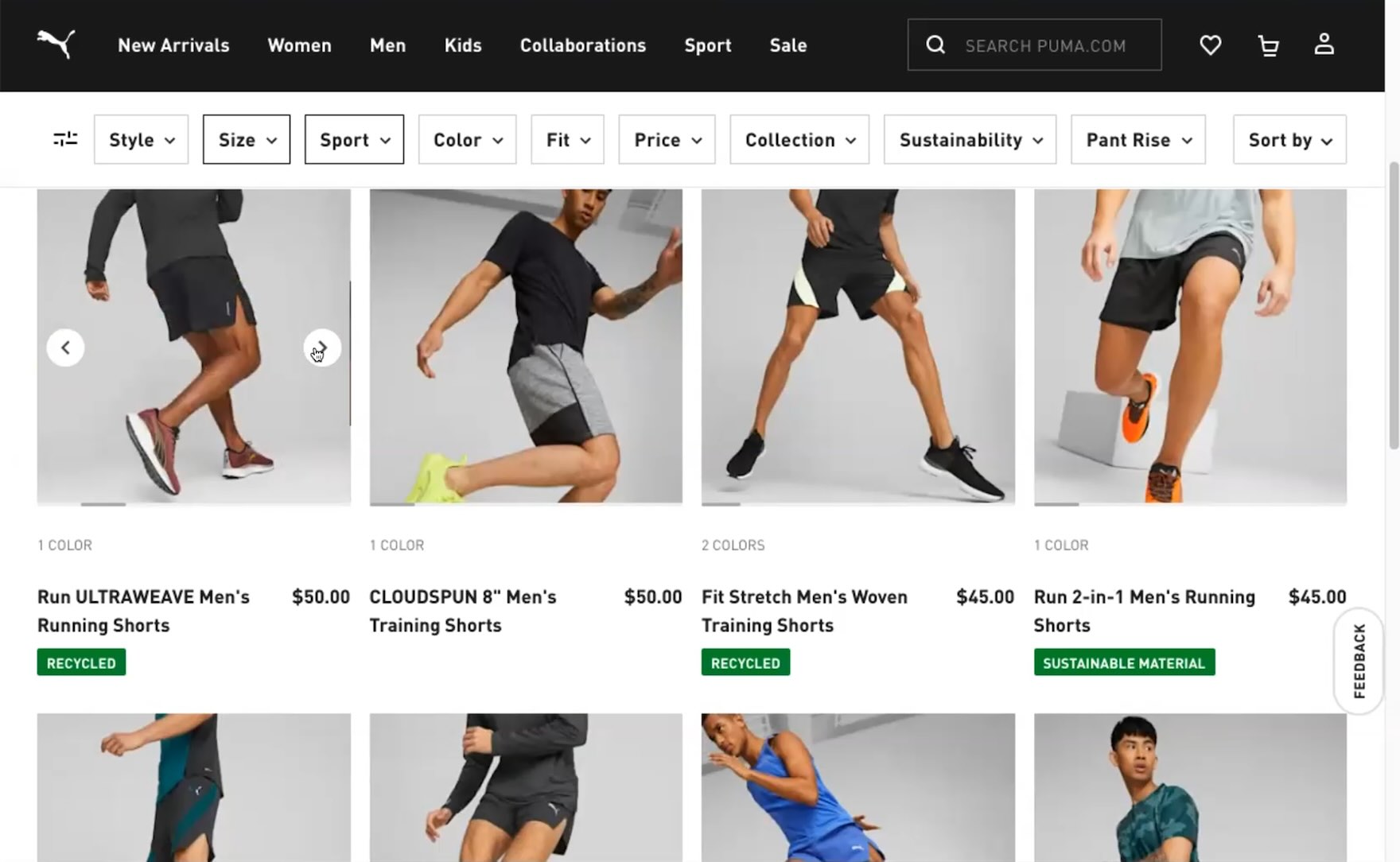Viewport: 1400px width, 862px height.
Task: Open the wishlist heart icon
Action: click(1210, 45)
